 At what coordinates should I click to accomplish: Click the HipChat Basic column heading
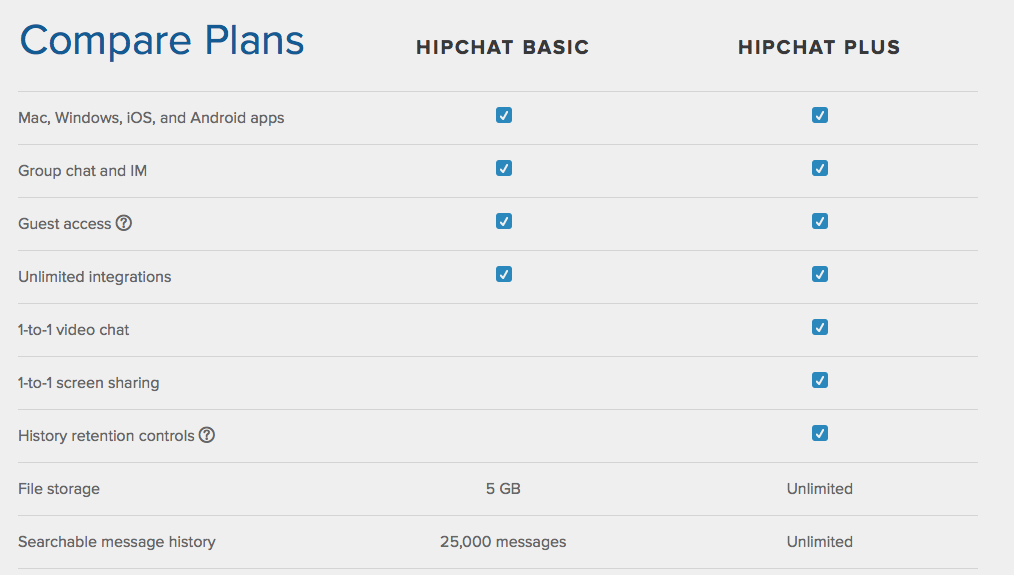502,47
